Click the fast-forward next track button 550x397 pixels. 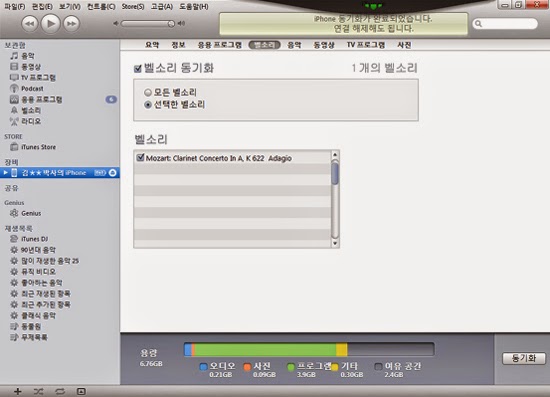[x=72, y=24]
